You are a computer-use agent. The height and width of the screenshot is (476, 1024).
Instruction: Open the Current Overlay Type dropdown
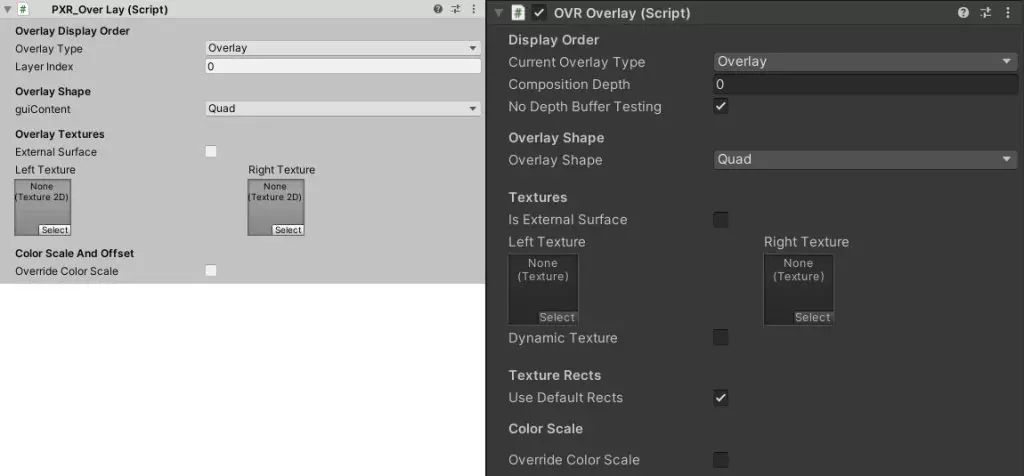865,61
